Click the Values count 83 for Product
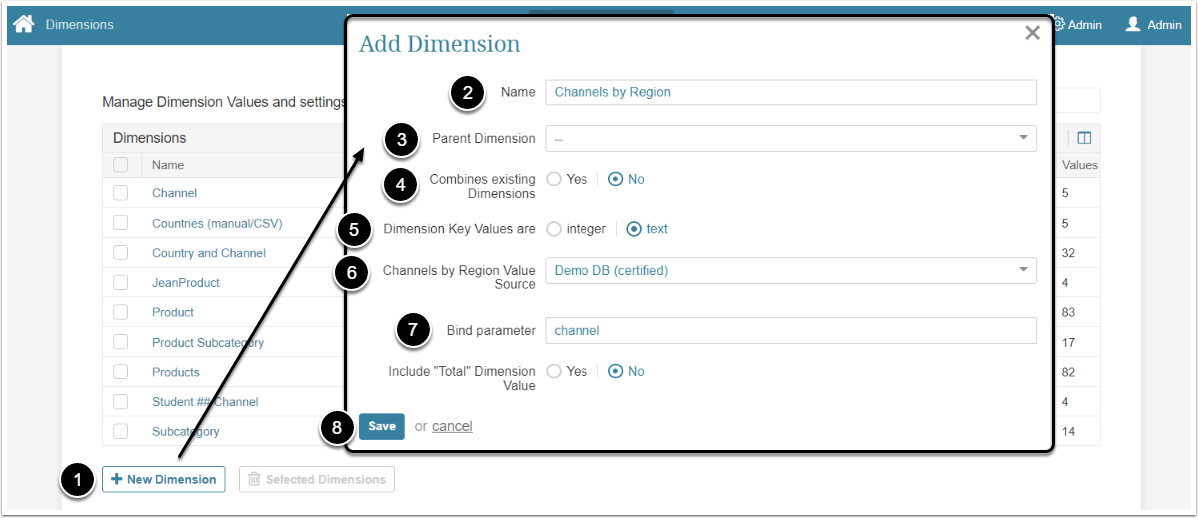The height and width of the screenshot is (518, 1198). [x=1068, y=312]
